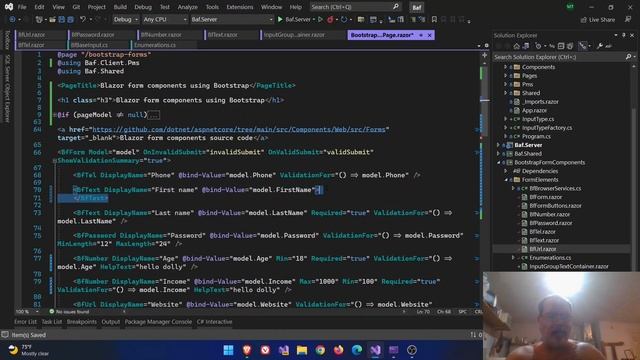Click the Save icon in toolbar

[x=62, y=19]
